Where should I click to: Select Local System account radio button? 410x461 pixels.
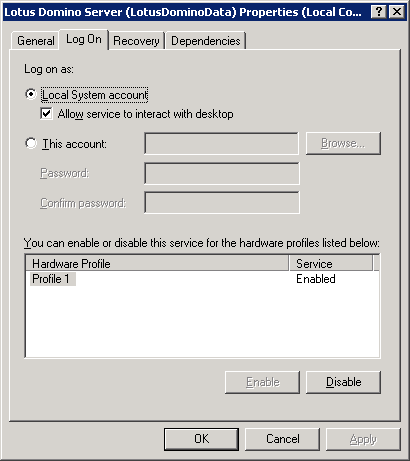[x=31, y=95]
